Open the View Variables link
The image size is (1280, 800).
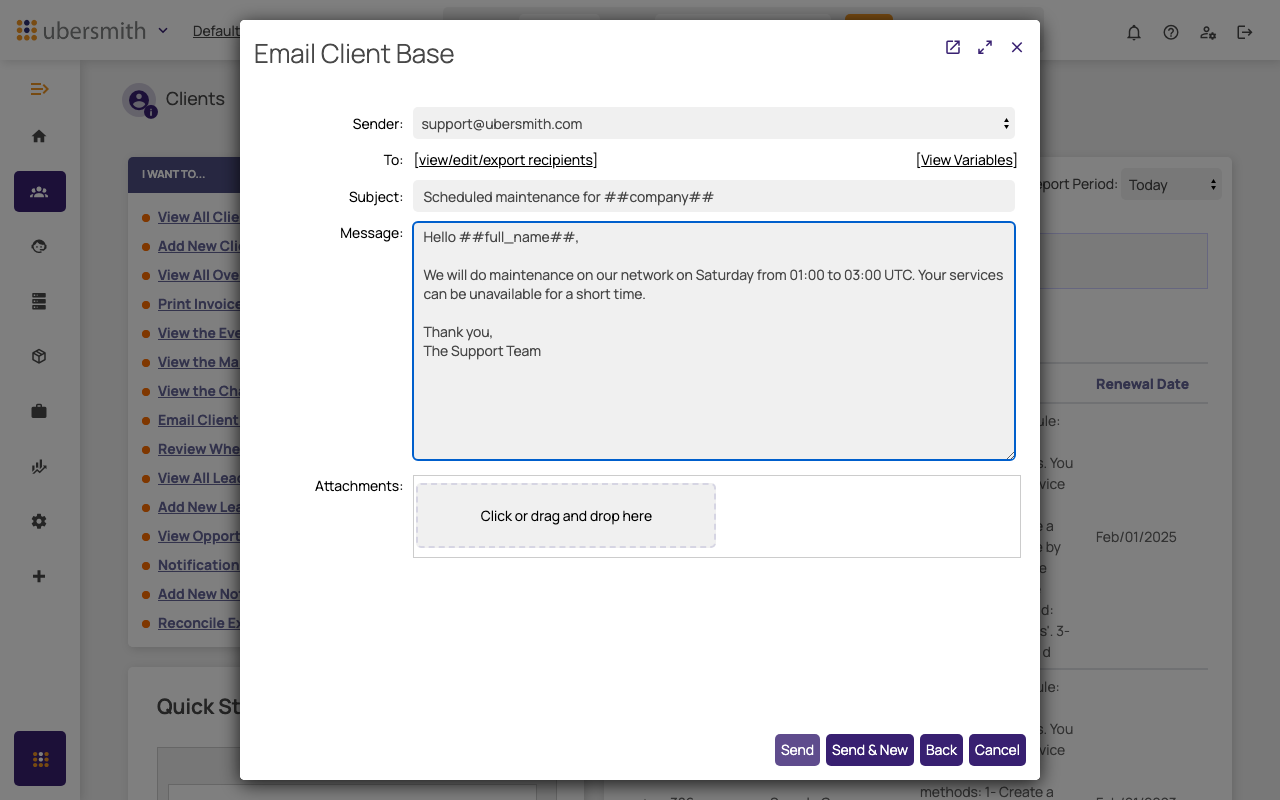(967, 160)
